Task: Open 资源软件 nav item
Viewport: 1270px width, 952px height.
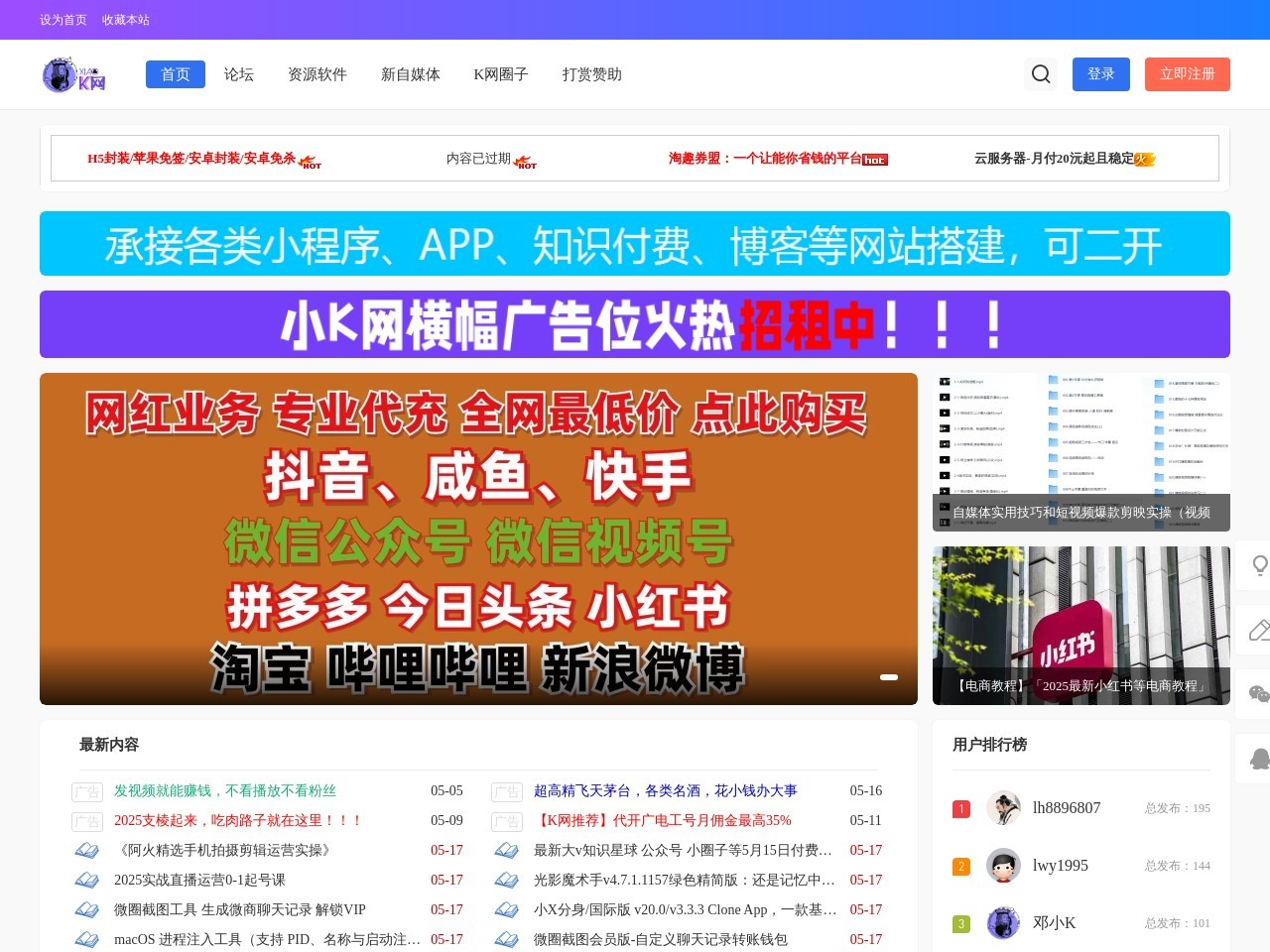Action: pyautogui.click(x=317, y=74)
